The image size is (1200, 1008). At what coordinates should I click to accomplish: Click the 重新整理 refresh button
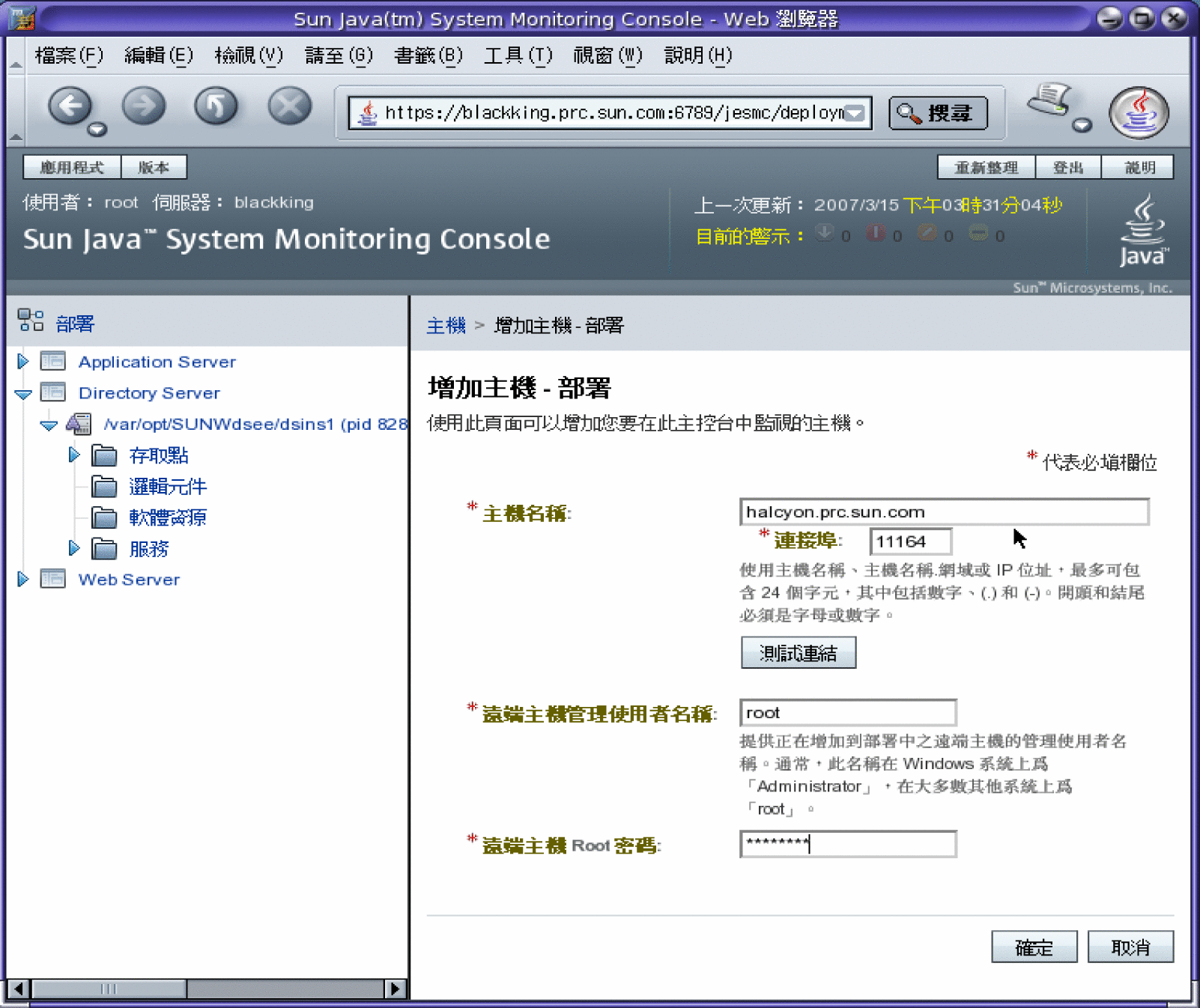[x=987, y=167]
